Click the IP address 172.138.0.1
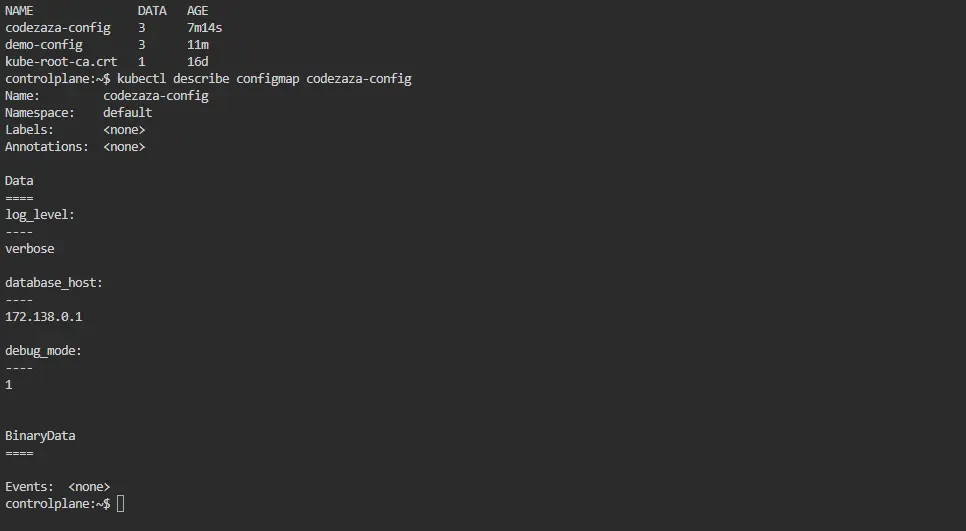Viewport: 966px width, 531px height. 44,317
